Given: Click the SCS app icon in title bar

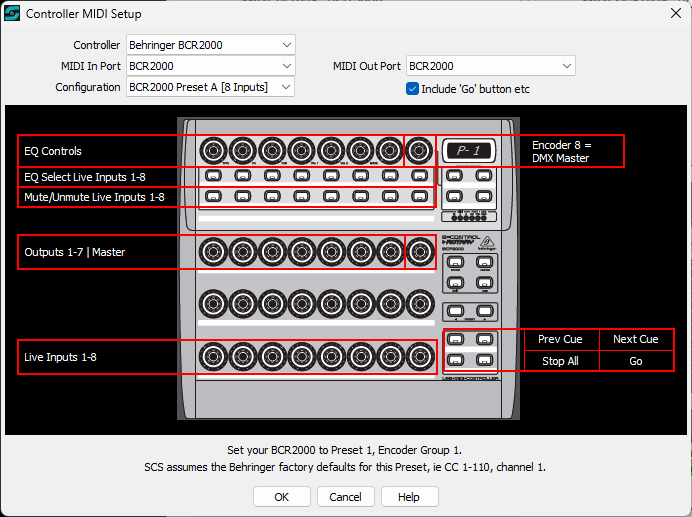Looking at the screenshot, I should 12,14.
